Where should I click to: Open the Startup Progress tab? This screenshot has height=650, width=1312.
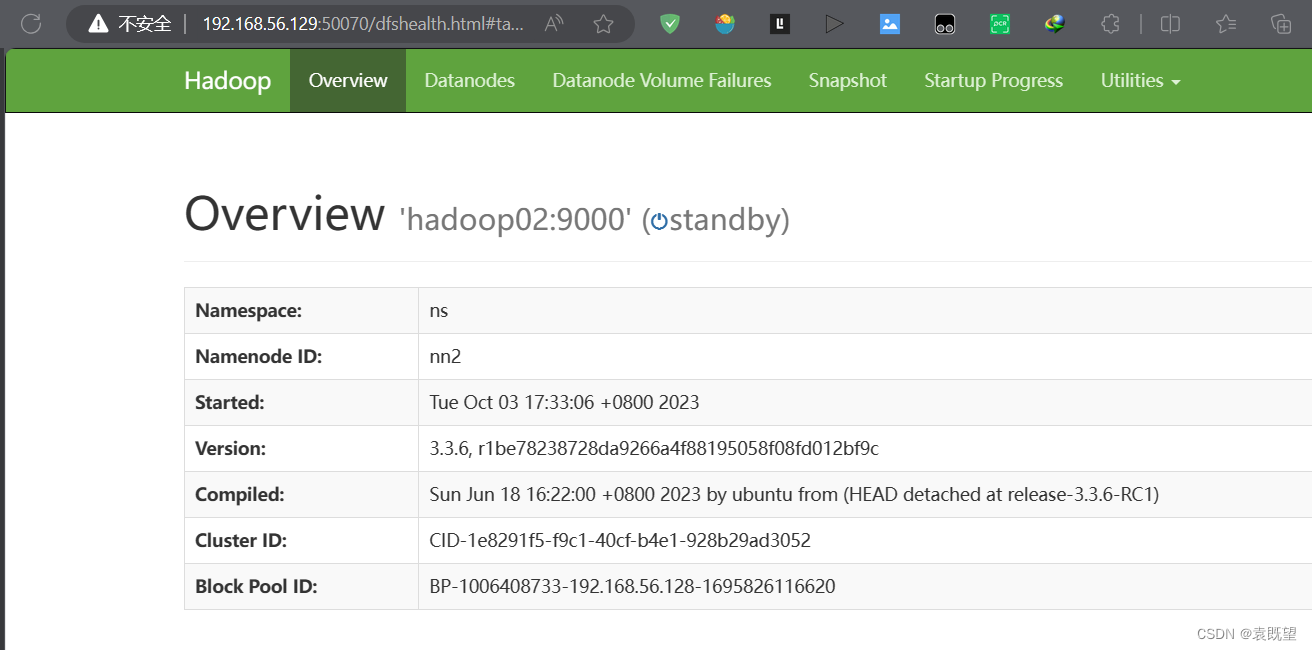[x=994, y=81]
